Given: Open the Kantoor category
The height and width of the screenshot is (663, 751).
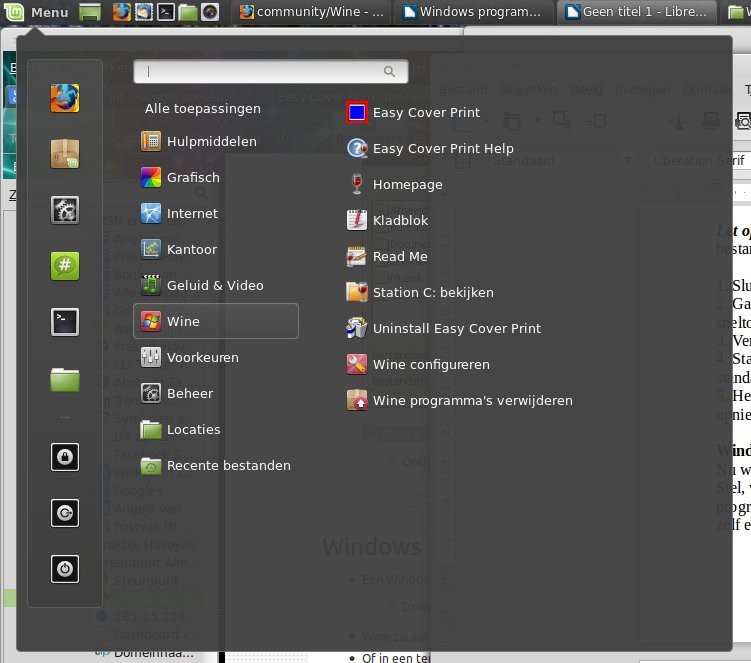Looking at the screenshot, I should 216,249.
